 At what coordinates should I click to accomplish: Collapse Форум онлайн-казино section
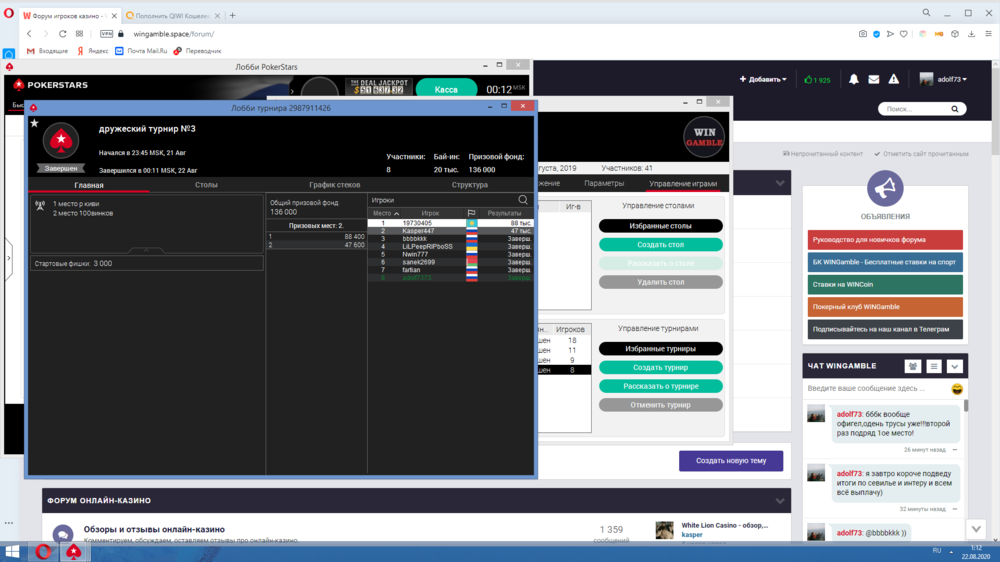tap(780, 500)
